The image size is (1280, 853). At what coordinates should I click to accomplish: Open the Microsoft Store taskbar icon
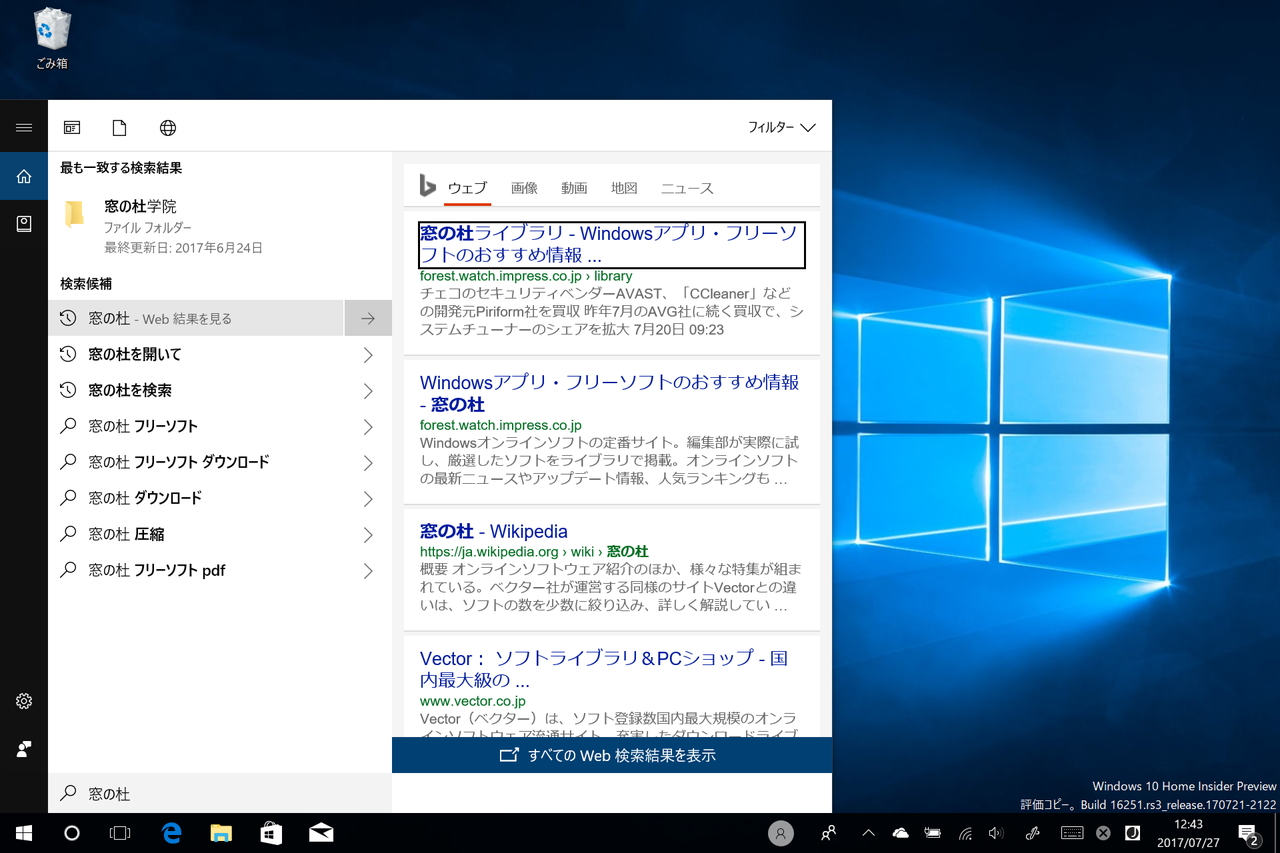pyautogui.click(x=271, y=832)
